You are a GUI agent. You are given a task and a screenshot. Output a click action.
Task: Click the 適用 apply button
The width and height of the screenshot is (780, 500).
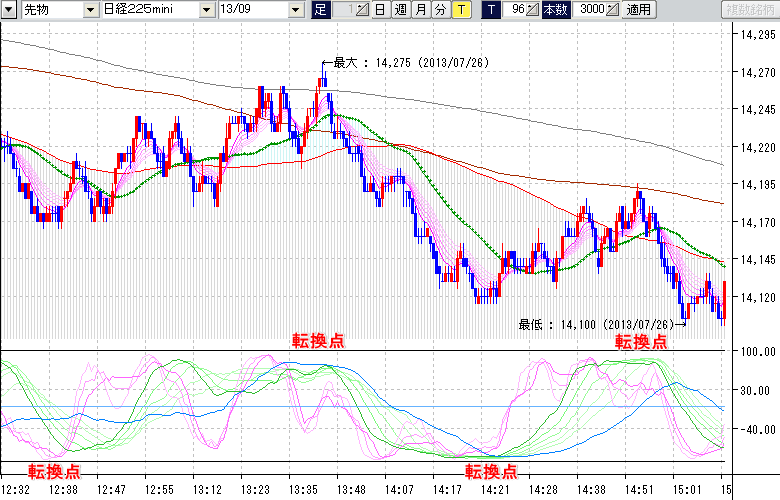click(638, 10)
